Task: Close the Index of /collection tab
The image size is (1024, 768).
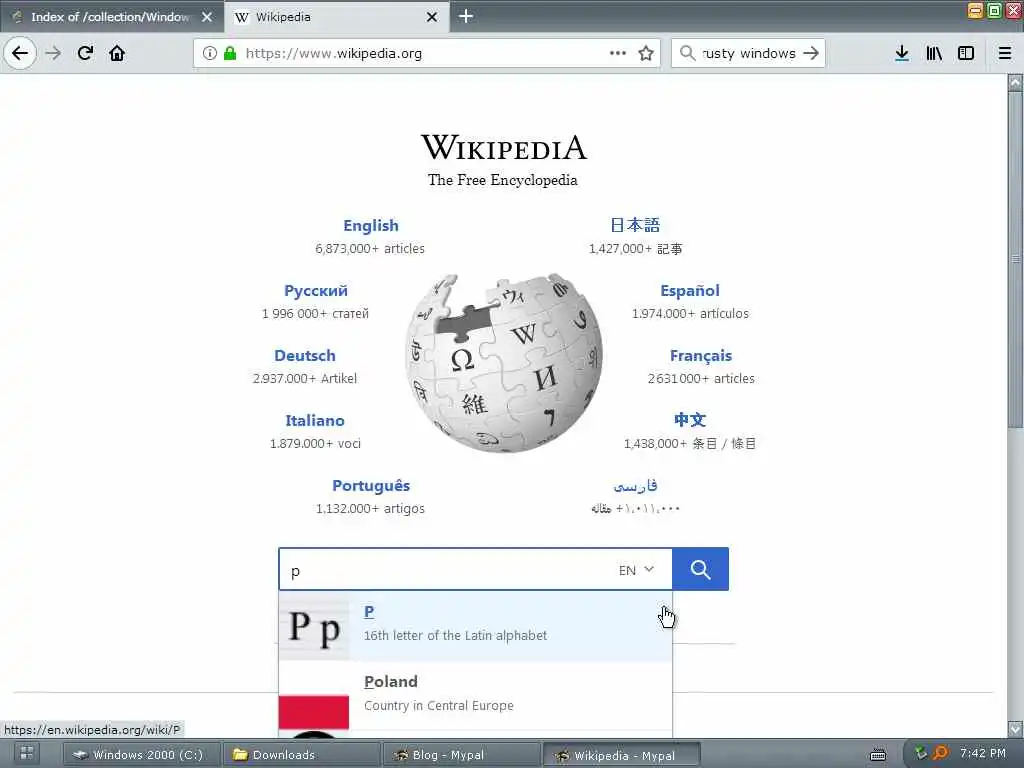Action: (207, 17)
